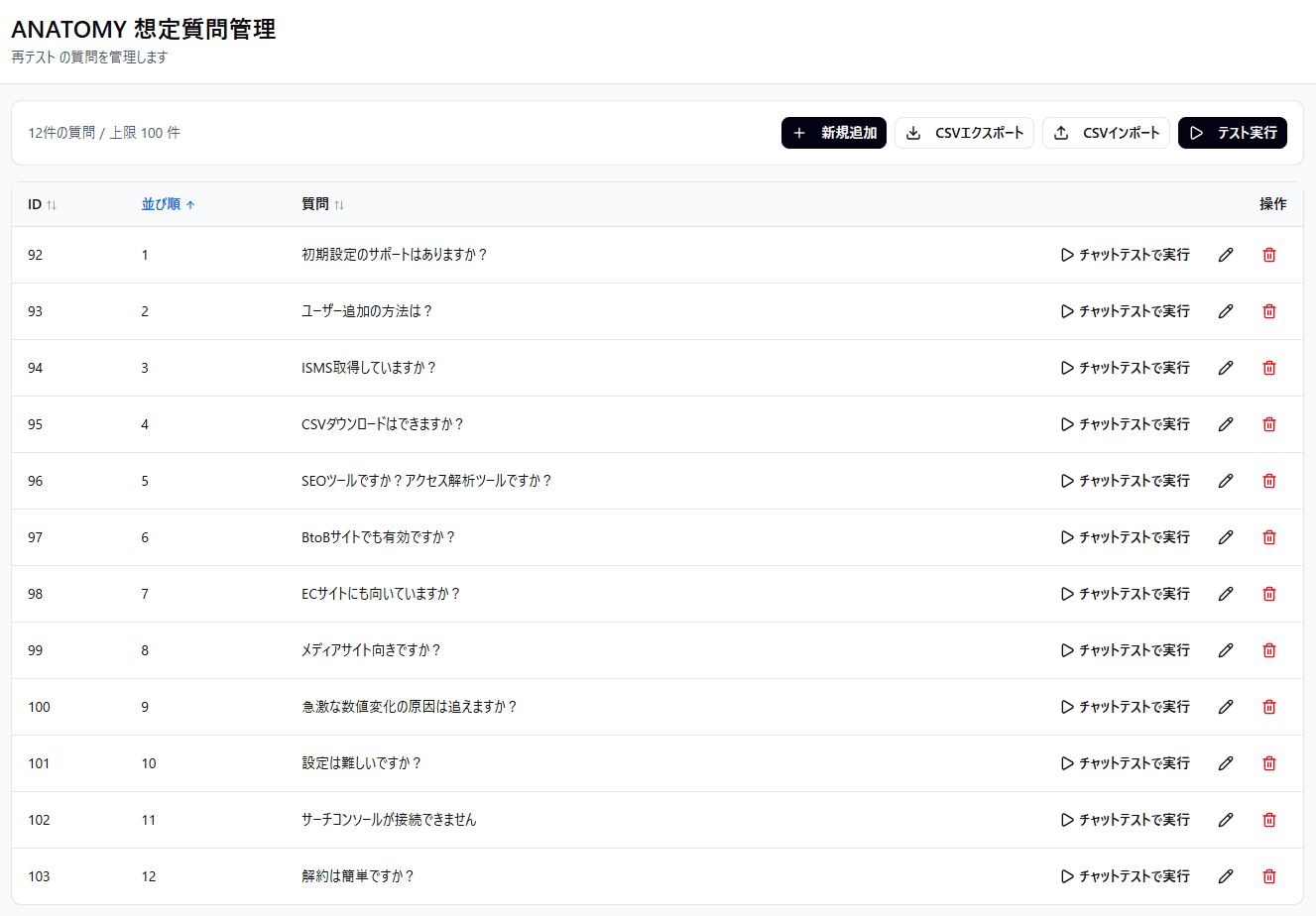The width and height of the screenshot is (1316, 916).
Task: Click trash icon for CSVダウンロードはできますか？
Action: point(1269,424)
